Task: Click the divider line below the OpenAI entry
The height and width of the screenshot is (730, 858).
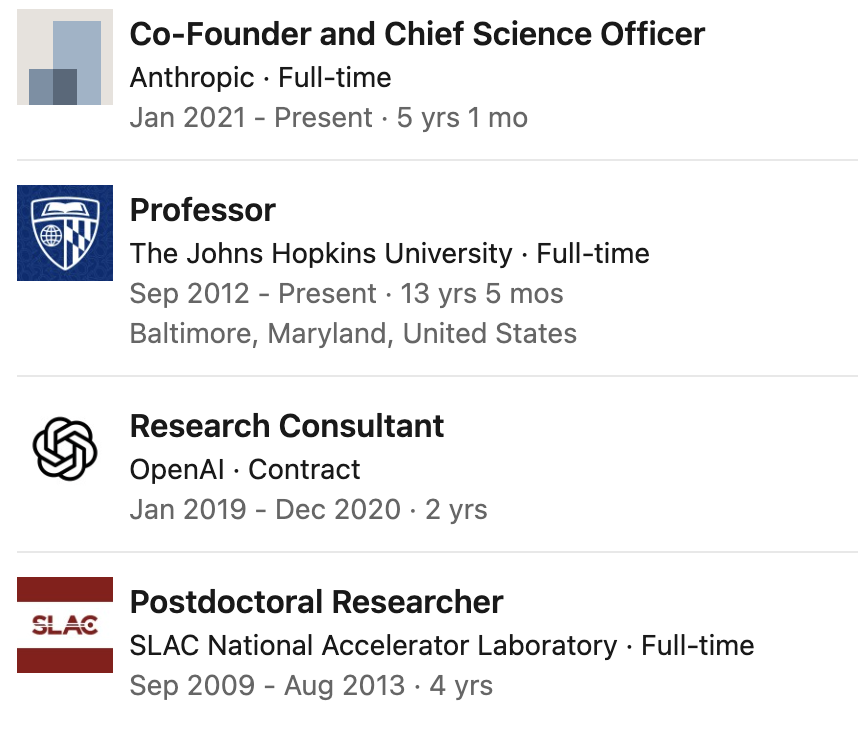Action: point(437,552)
